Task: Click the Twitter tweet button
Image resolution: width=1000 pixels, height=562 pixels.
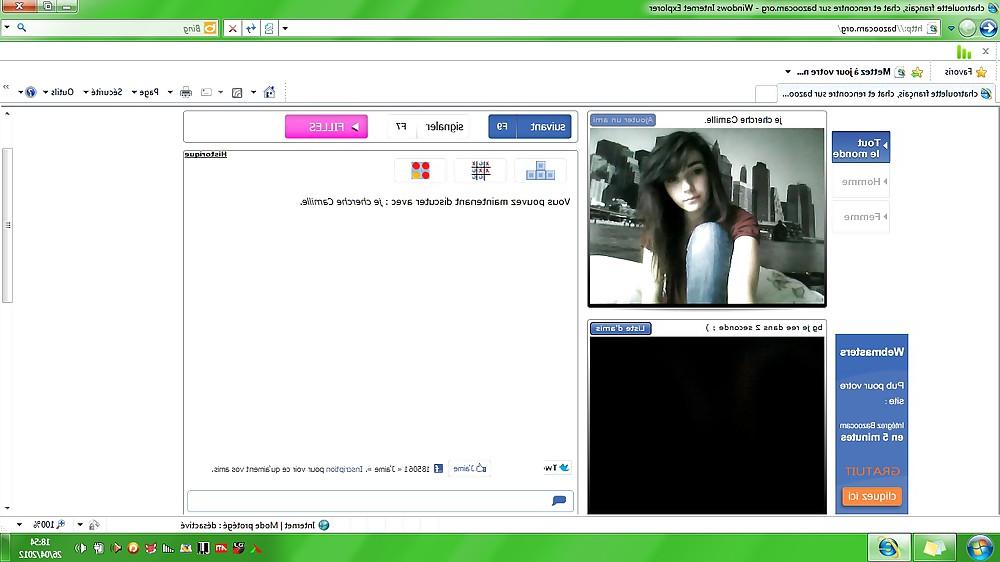Action: click(x=557, y=468)
